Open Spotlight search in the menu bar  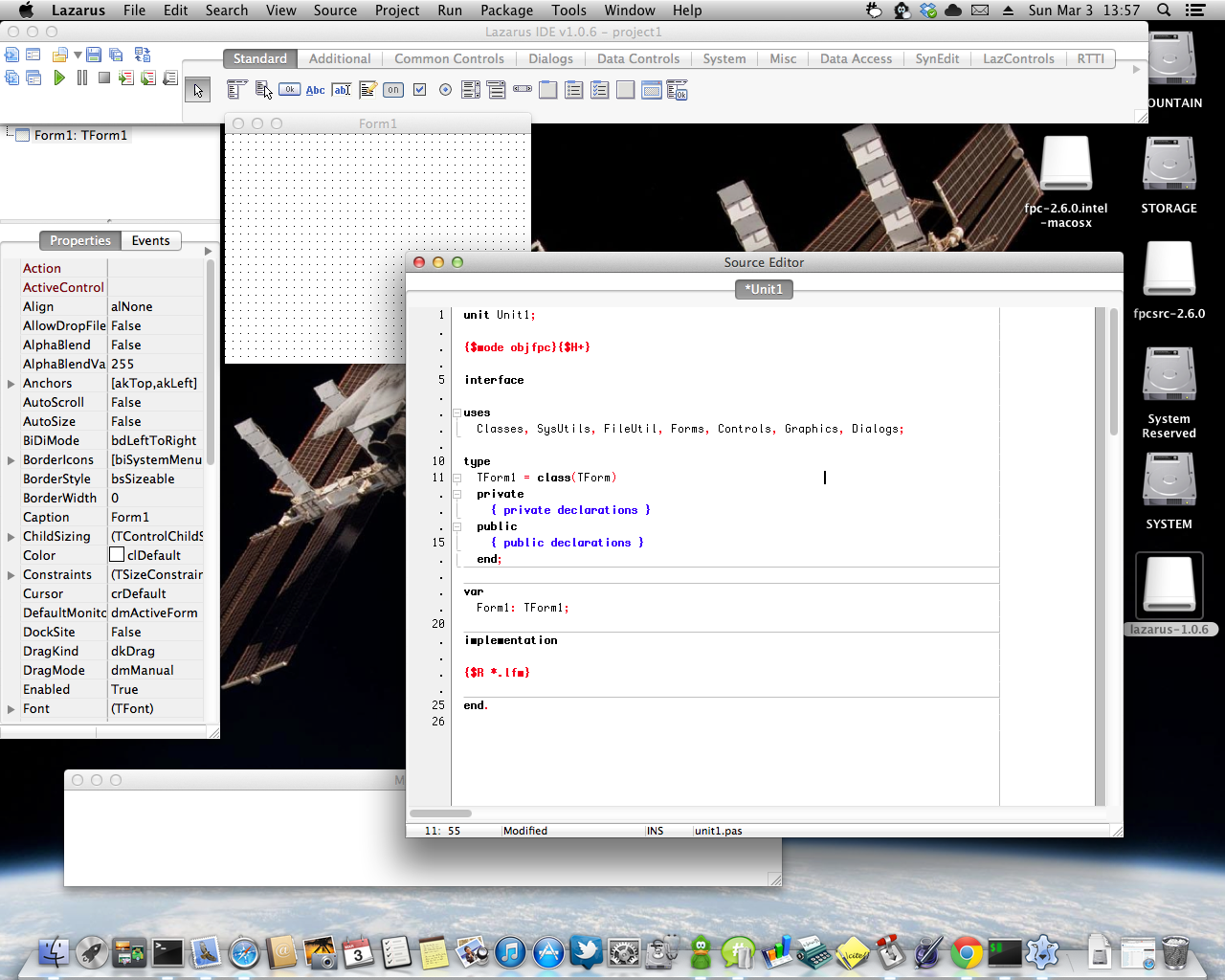coord(1164,10)
